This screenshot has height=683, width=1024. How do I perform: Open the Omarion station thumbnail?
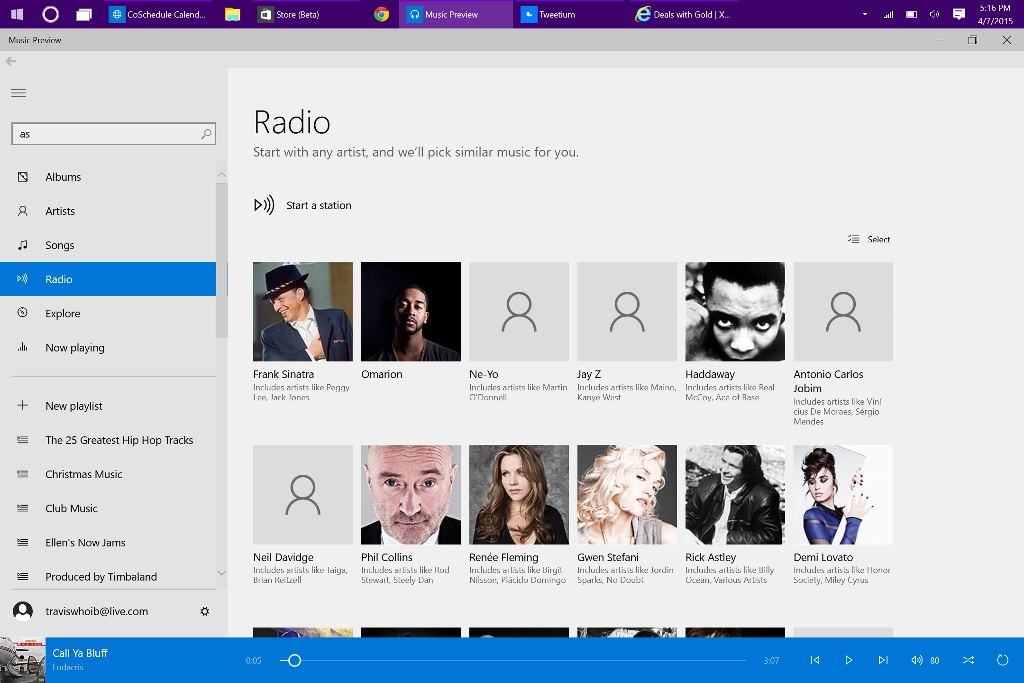coord(411,311)
